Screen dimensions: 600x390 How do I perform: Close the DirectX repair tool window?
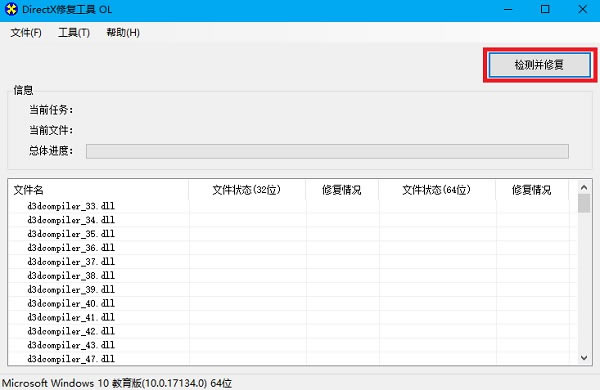tap(582, 9)
